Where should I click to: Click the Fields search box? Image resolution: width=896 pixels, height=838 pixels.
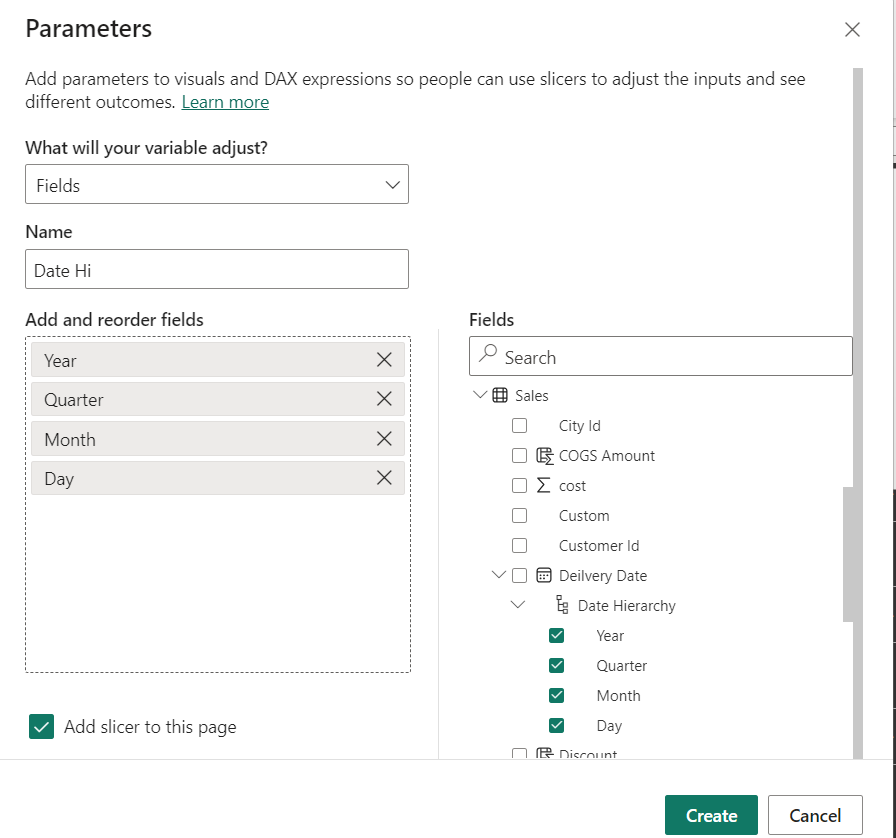661,356
